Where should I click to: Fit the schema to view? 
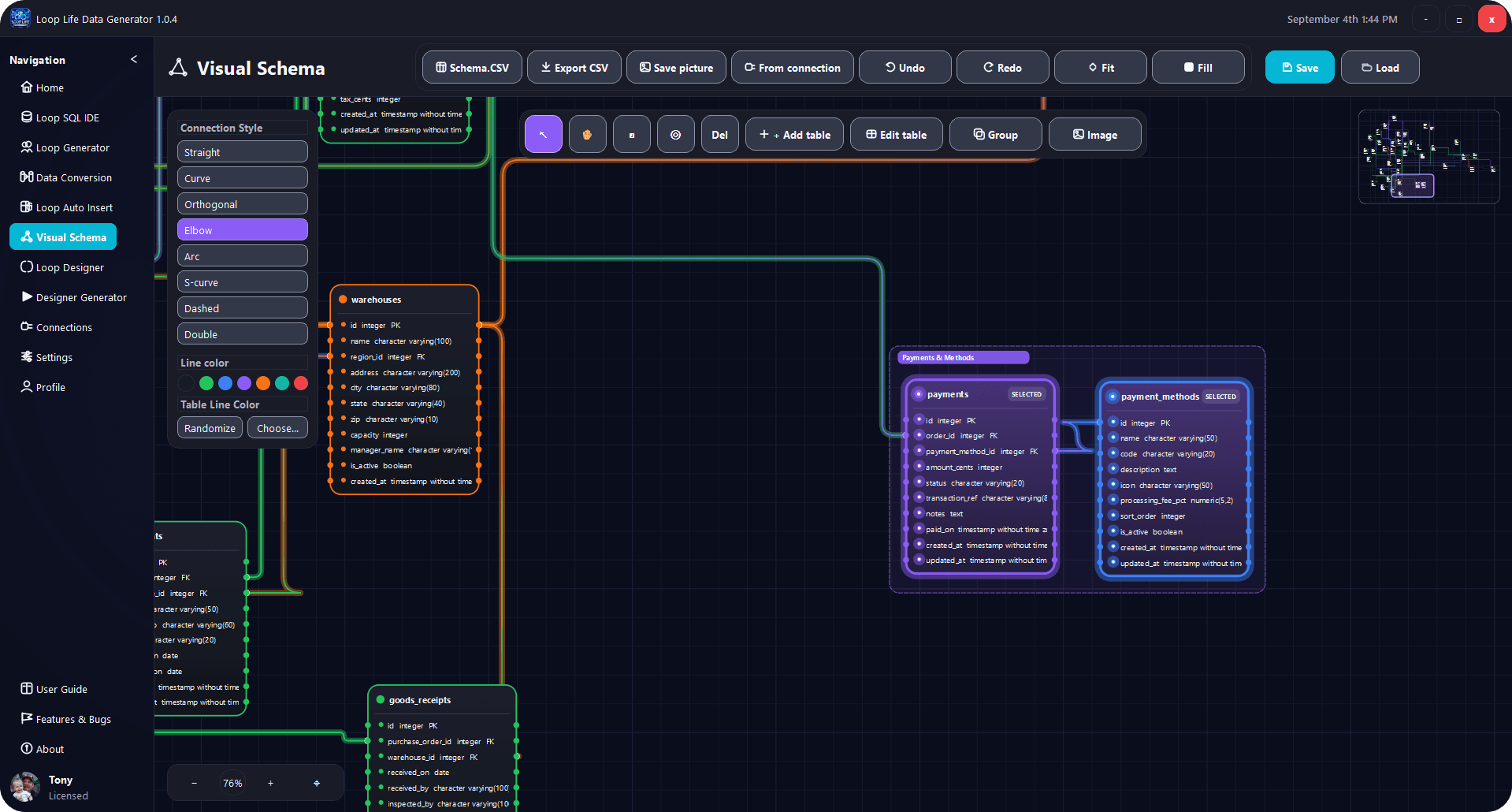pyautogui.click(x=1101, y=67)
